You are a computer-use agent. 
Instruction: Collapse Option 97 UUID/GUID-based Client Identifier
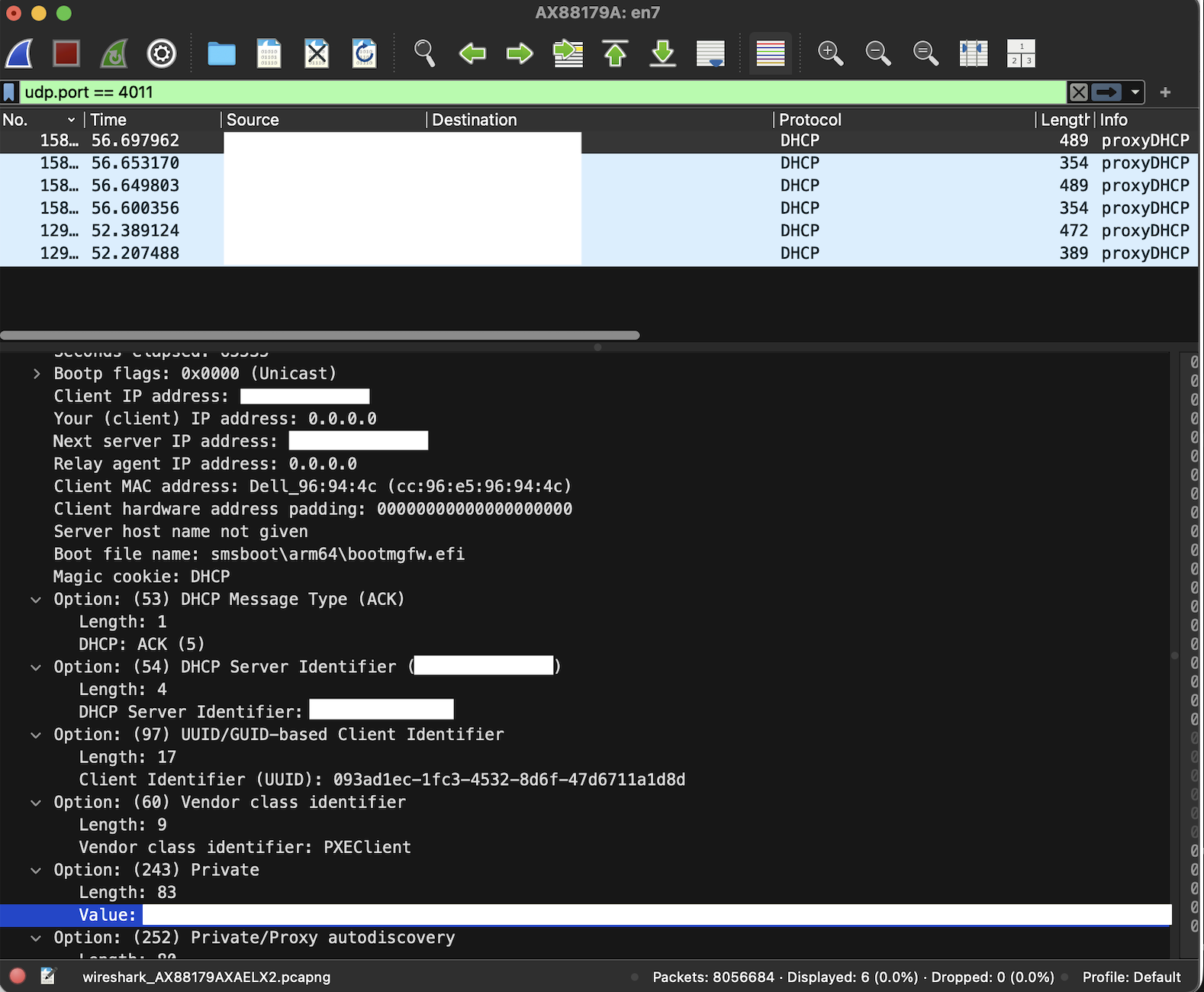click(36, 735)
